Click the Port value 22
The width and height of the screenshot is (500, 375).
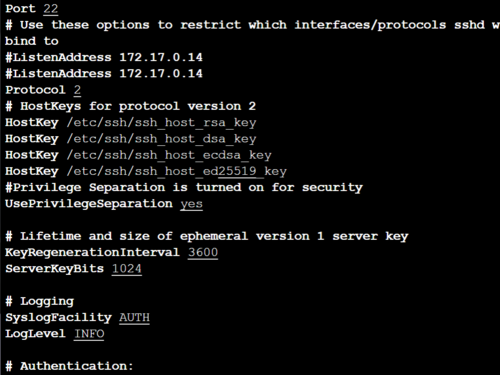[51, 8]
